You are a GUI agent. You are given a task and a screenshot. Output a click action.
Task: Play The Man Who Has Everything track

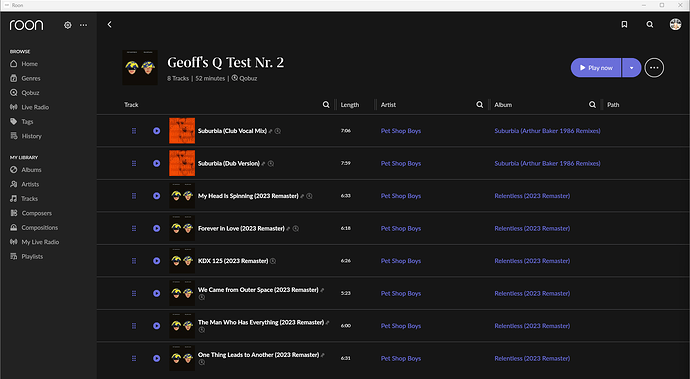(156, 326)
